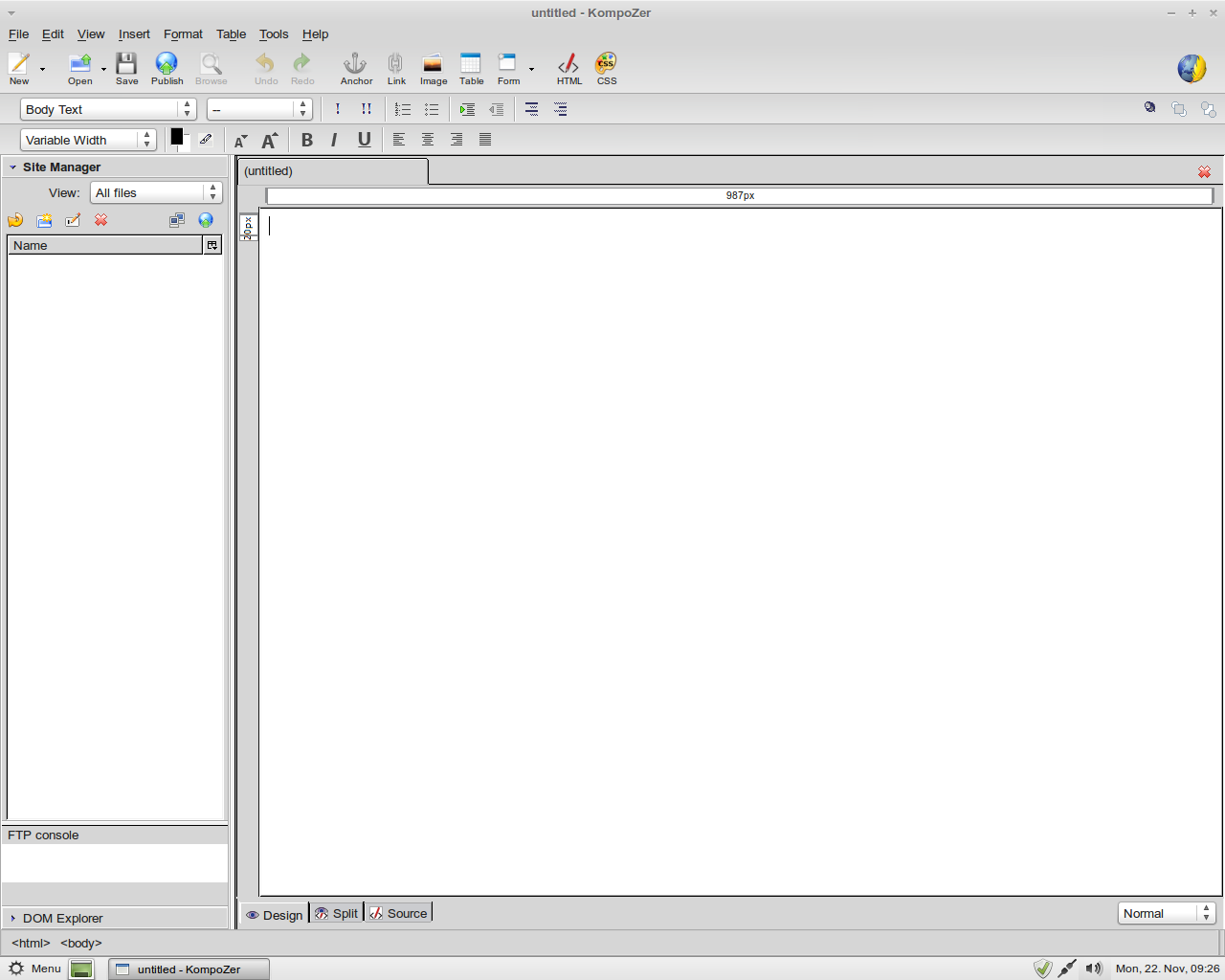Select the <body> tag in the status bar

81,944
